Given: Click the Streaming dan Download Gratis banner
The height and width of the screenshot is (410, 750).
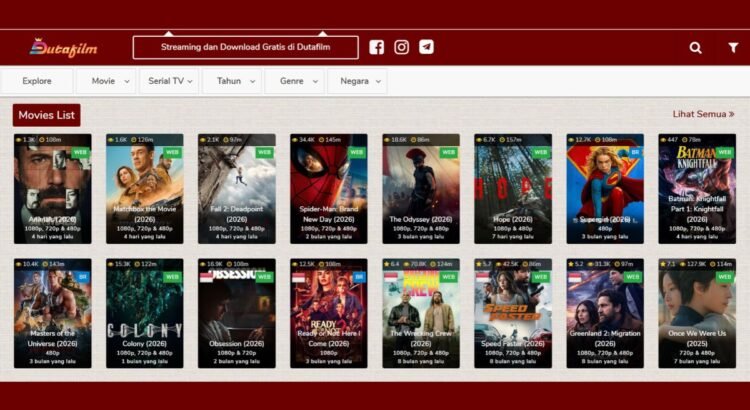Looking at the screenshot, I should tap(245, 47).
